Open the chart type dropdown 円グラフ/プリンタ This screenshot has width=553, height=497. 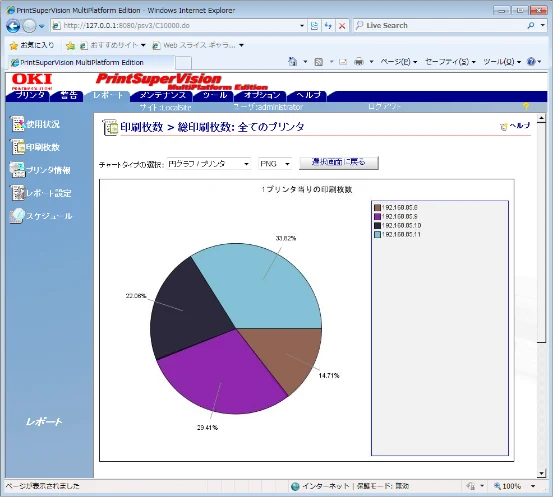(x=208, y=164)
